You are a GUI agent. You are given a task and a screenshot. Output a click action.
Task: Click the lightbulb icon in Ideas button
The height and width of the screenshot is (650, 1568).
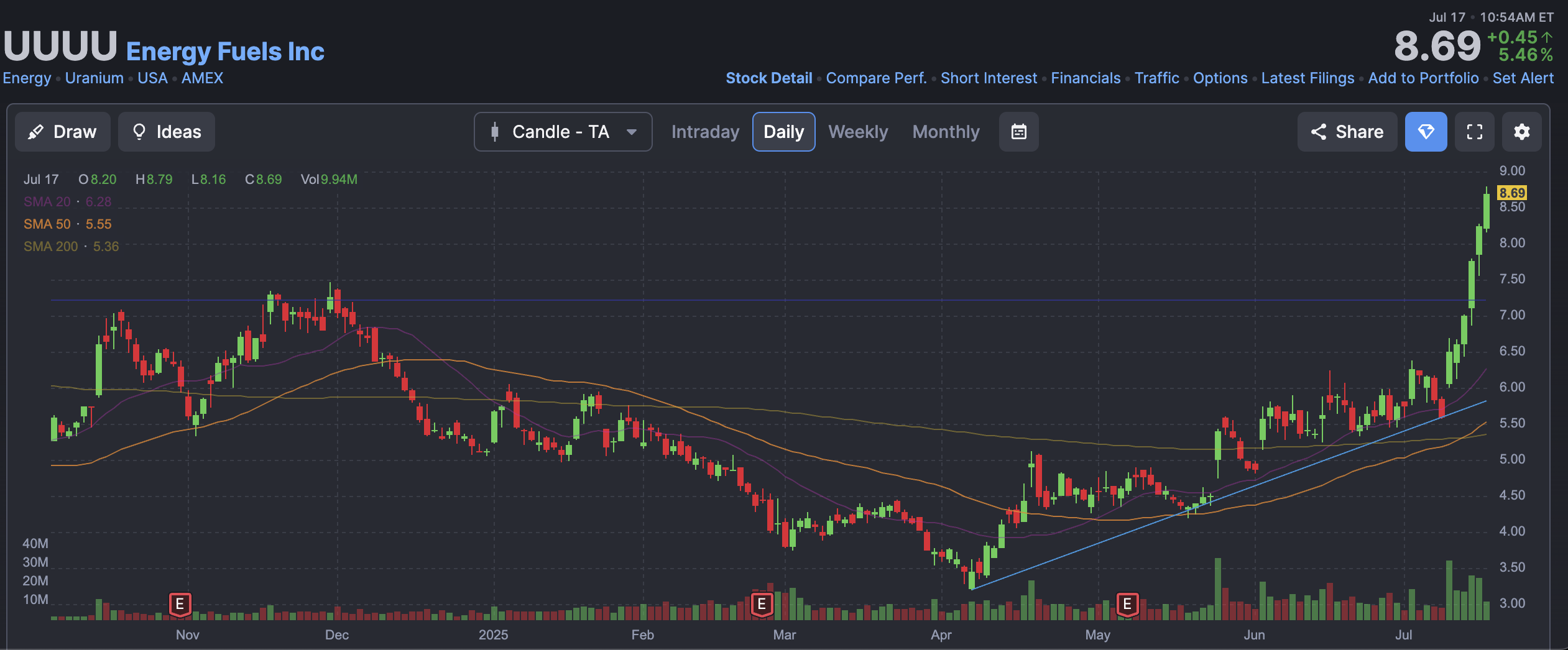click(139, 132)
